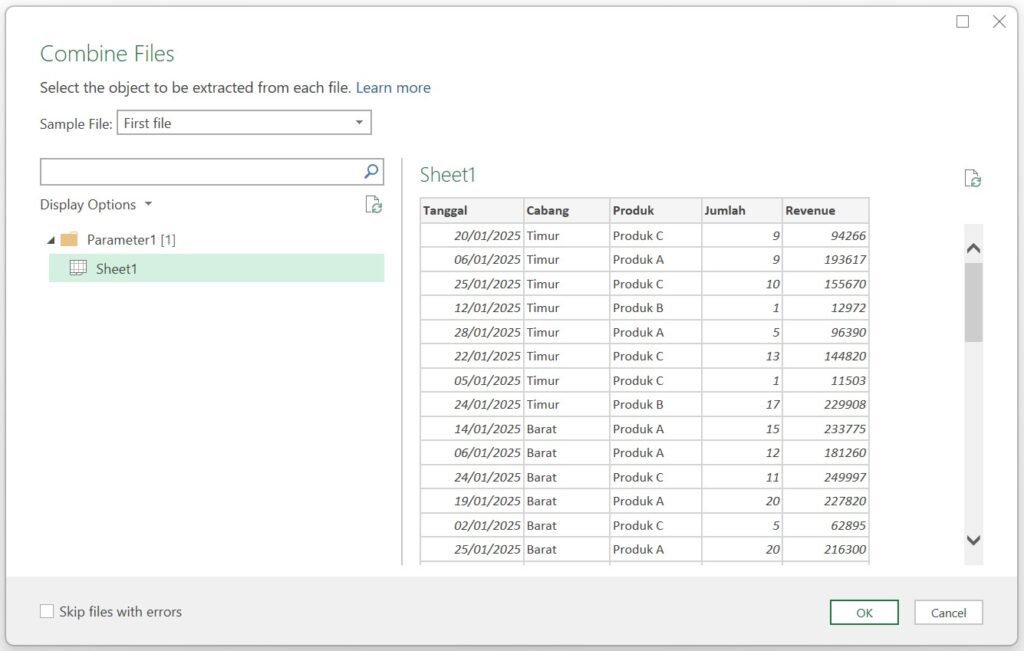Viewport: 1024px width, 651px height.
Task: Click the revenue cell 216300
Action: [825, 549]
